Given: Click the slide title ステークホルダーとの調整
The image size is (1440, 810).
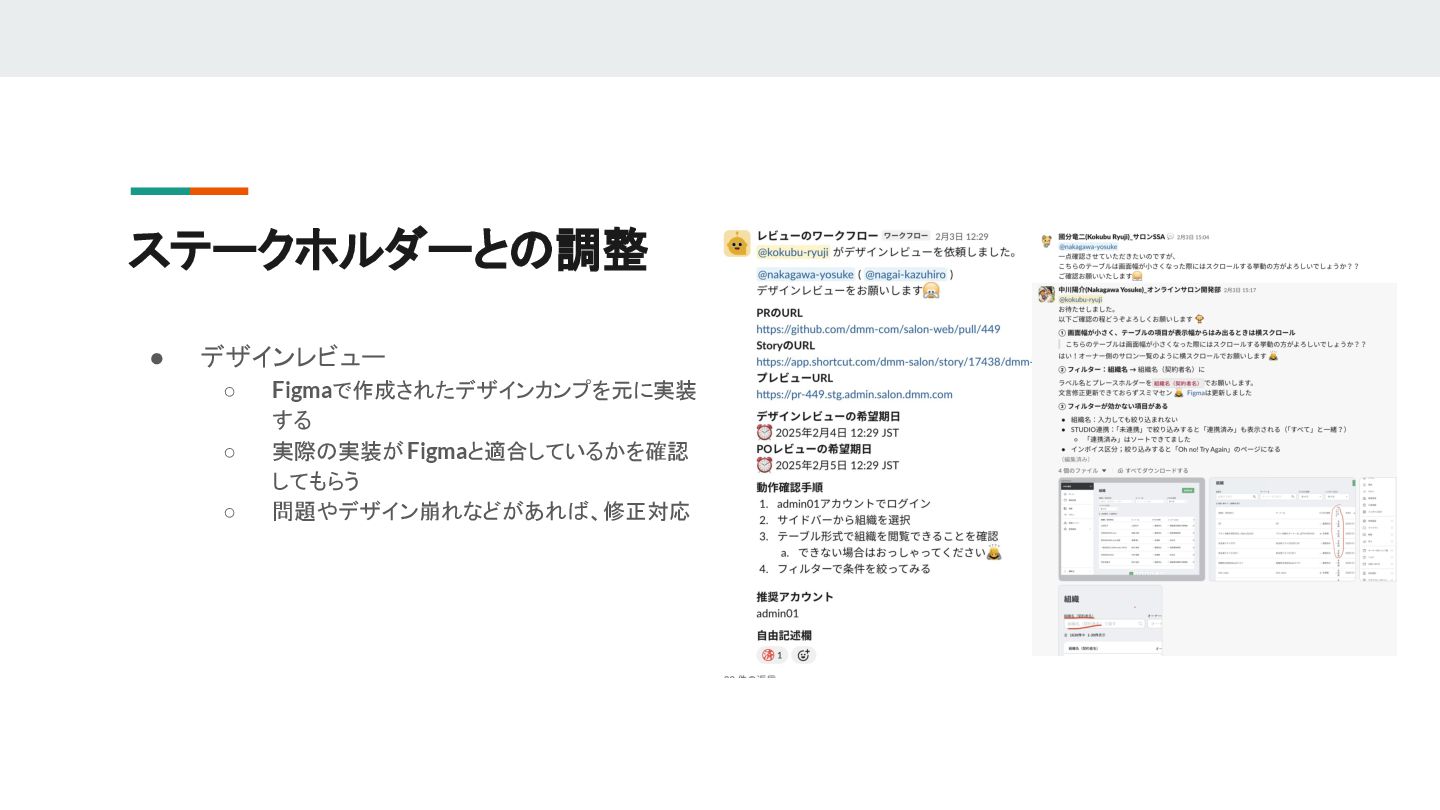Looking at the screenshot, I should click(388, 250).
